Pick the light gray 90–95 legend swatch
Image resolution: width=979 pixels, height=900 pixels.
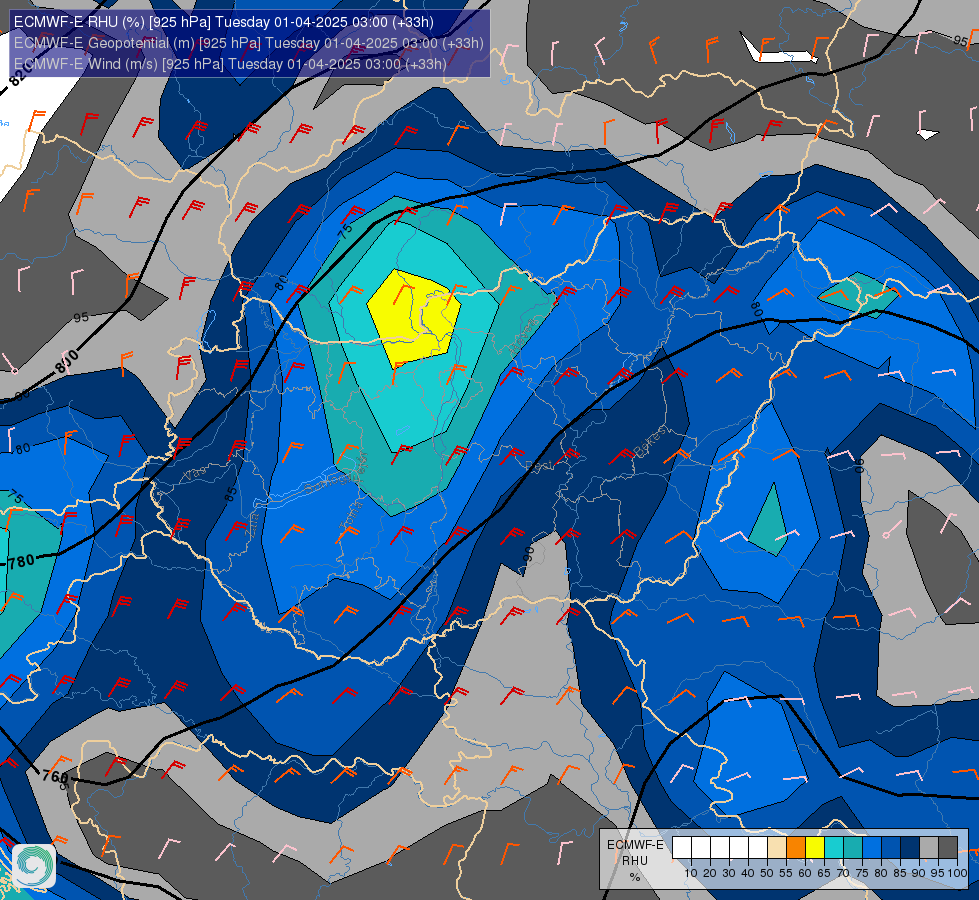pos(929,848)
